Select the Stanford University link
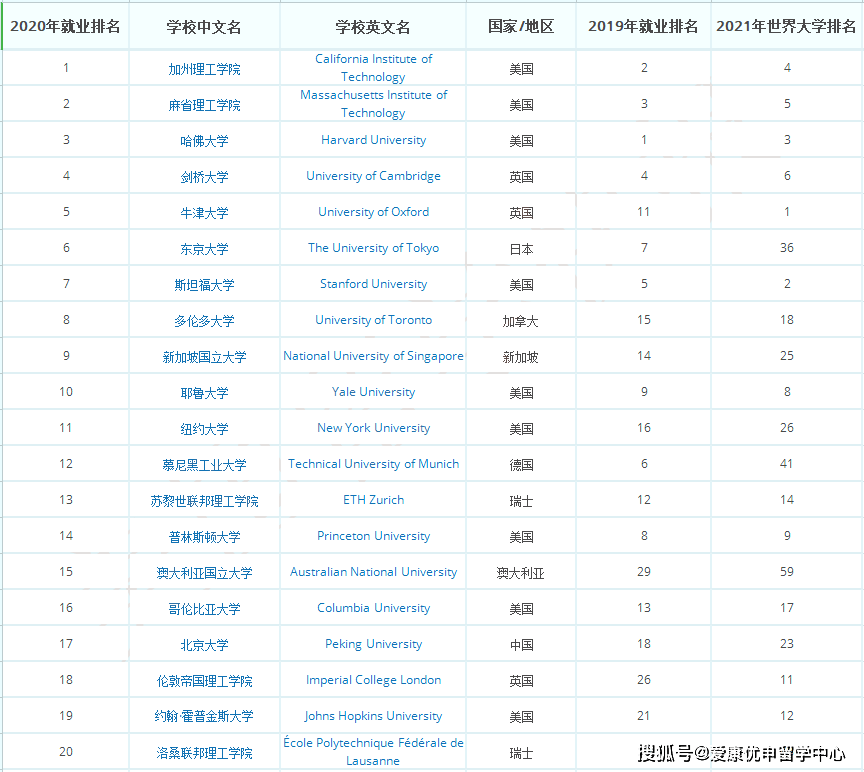Image resolution: width=864 pixels, height=772 pixels. click(373, 284)
